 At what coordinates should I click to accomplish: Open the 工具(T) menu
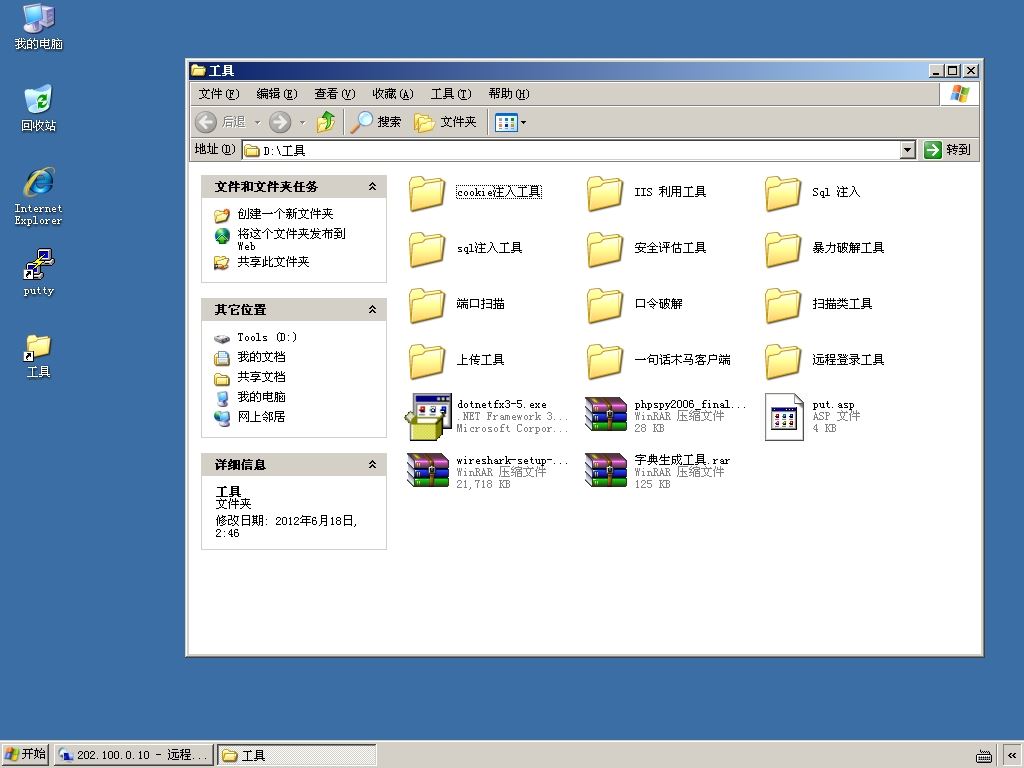[451, 94]
